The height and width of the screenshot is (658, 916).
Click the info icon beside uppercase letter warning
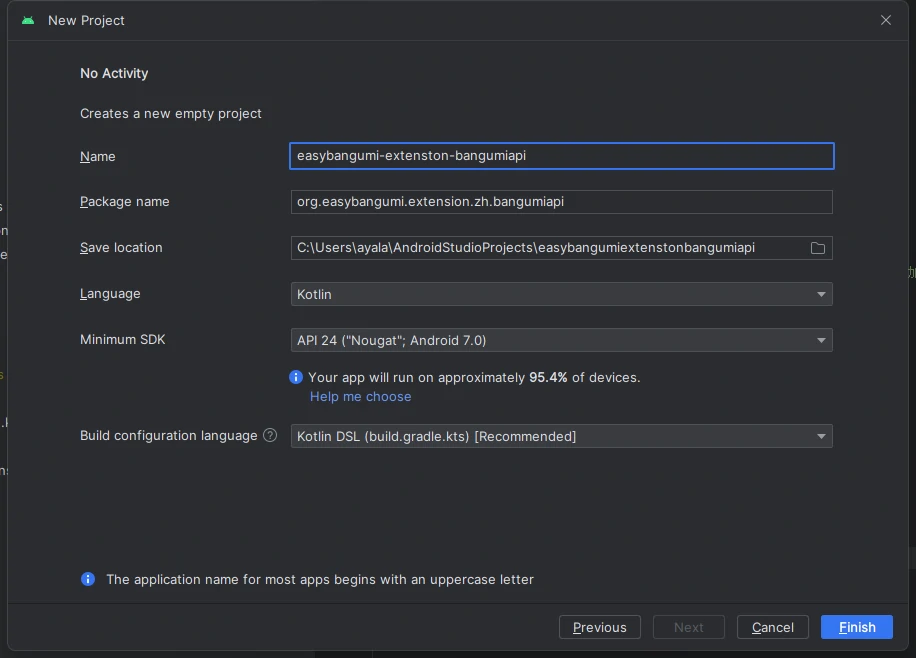click(88, 579)
